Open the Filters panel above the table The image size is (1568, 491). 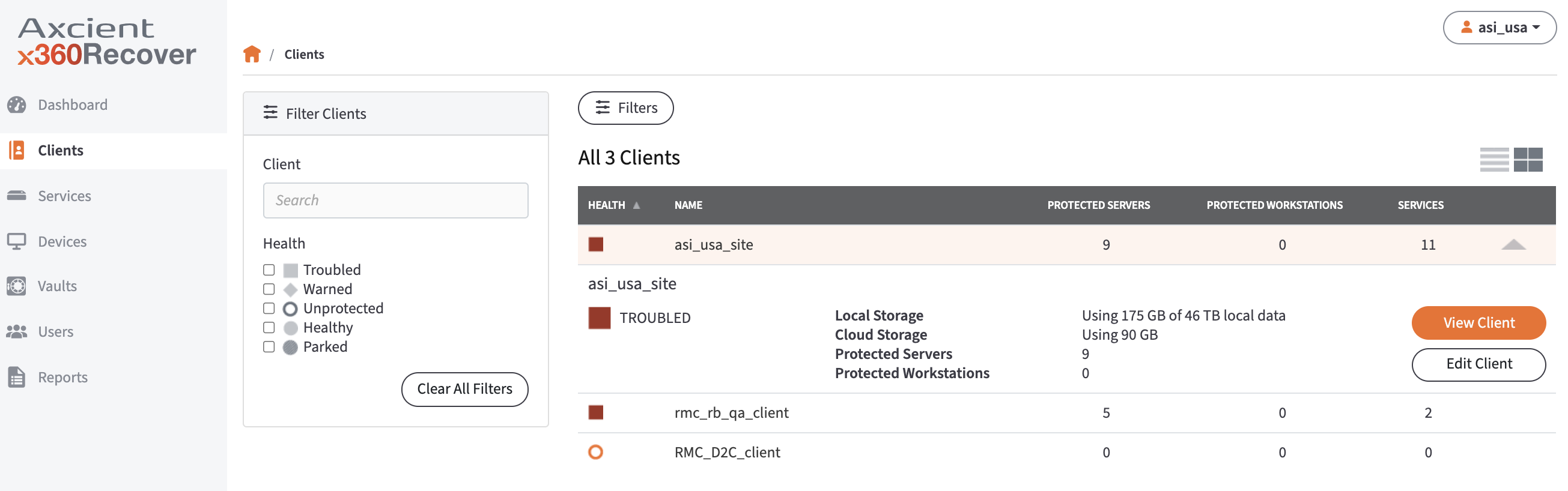click(x=625, y=107)
